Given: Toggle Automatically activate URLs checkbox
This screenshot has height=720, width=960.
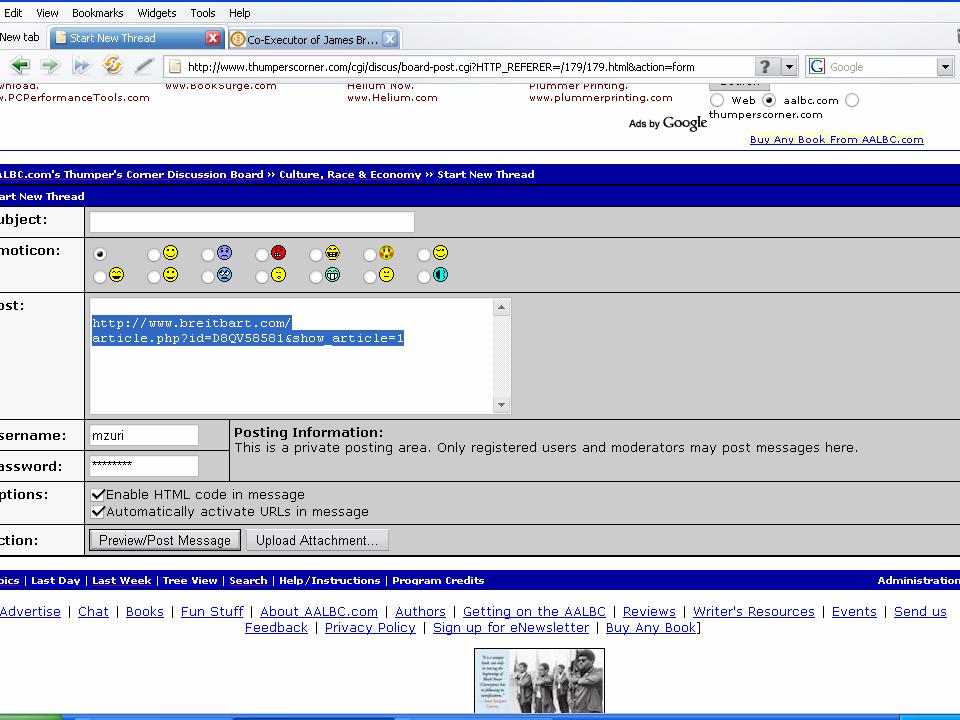Looking at the screenshot, I should click(97, 511).
